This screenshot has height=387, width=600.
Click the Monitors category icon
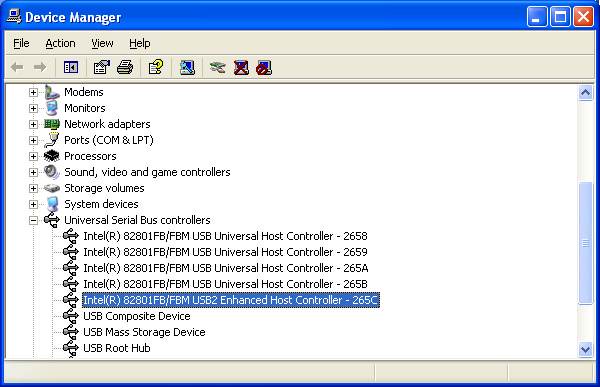(x=52, y=108)
